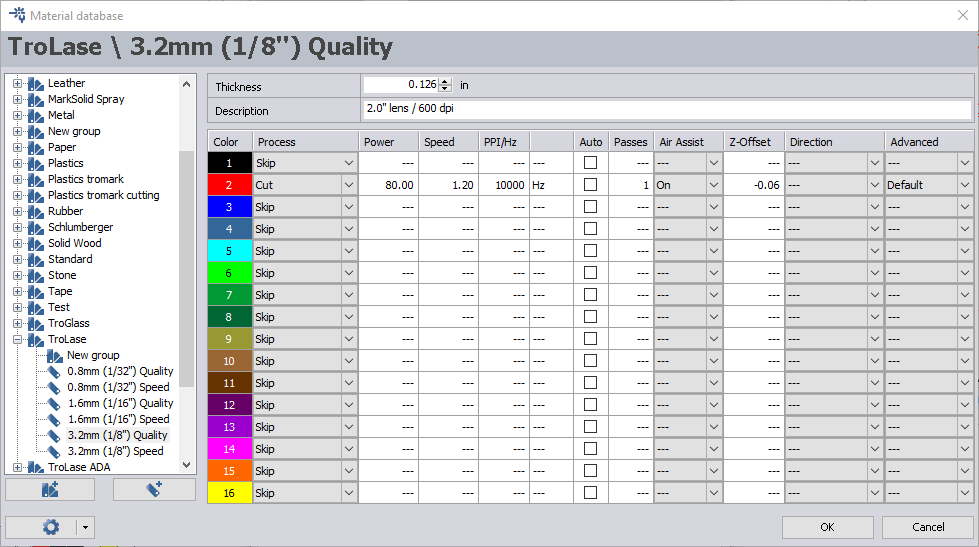
Task: Click the TroLase ADA group icon
Action: pyautogui.click(x=36, y=467)
